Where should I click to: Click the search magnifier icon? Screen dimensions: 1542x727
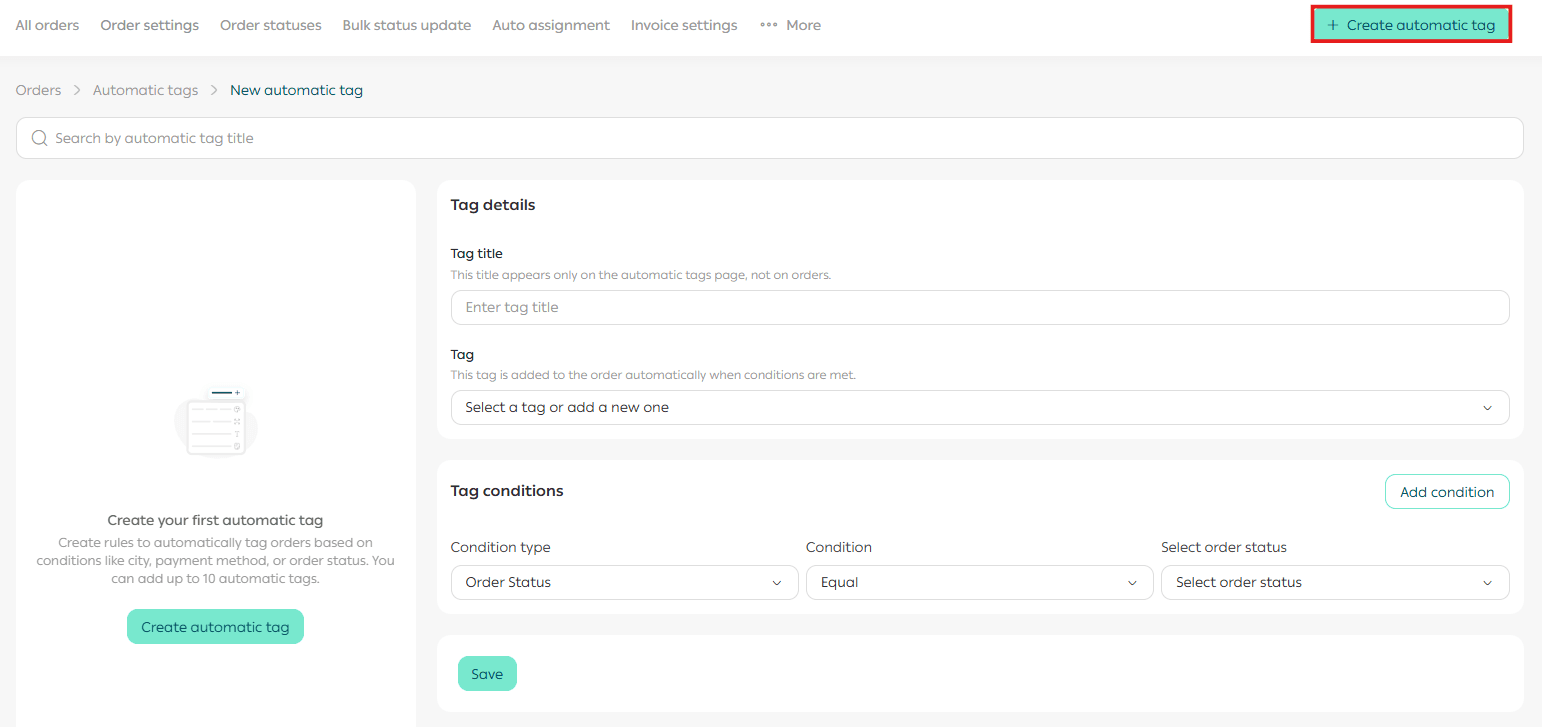click(40, 138)
